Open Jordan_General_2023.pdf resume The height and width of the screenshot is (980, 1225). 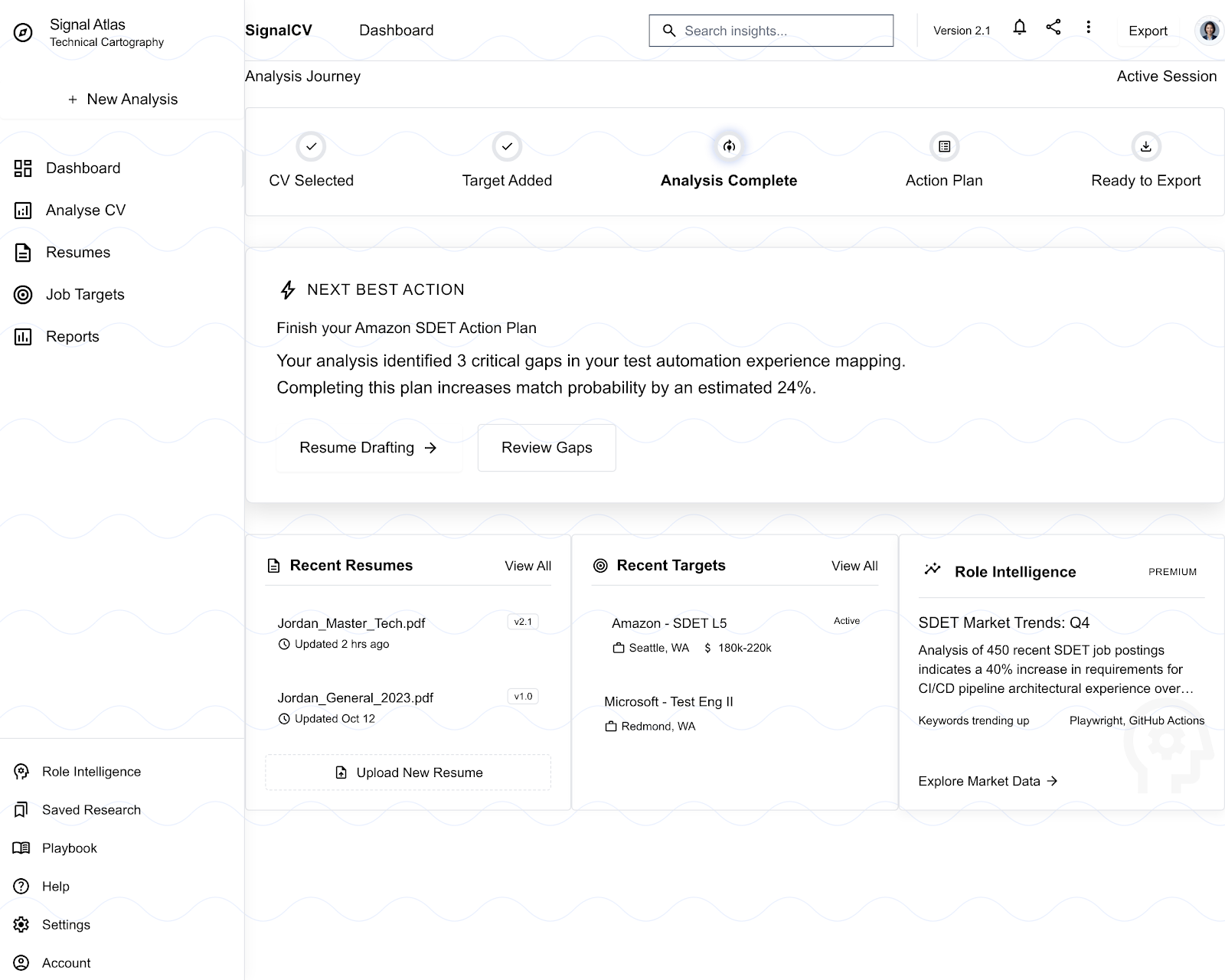[407, 707]
